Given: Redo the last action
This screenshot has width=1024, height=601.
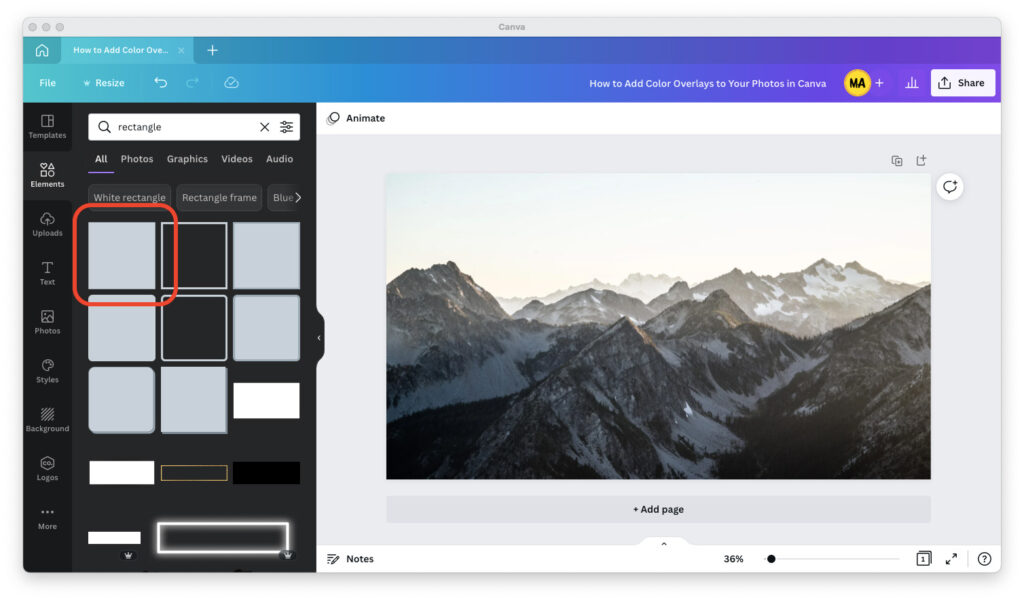Looking at the screenshot, I should click(192, 83).
